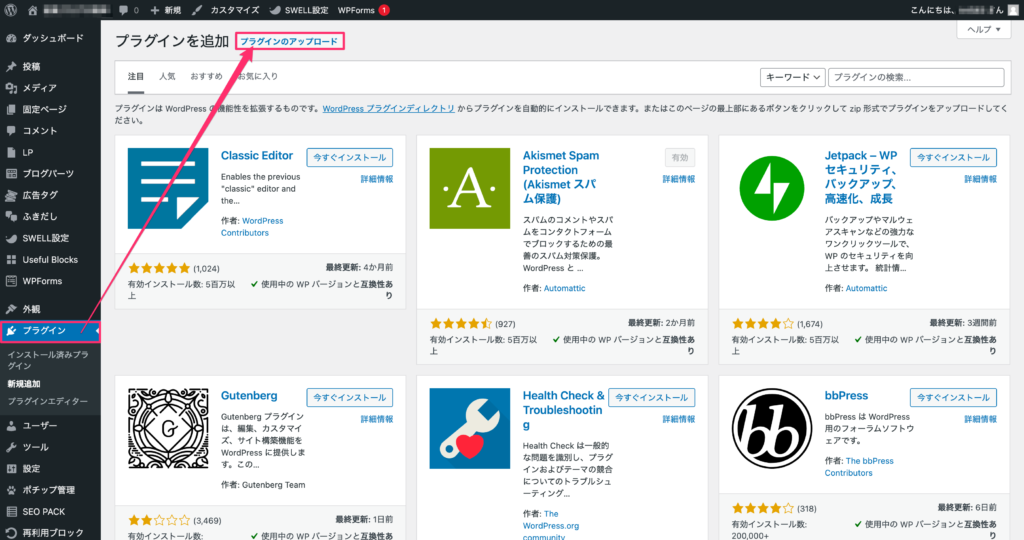Click the 広告タグ icon
This screenshot has height=540, width=1024.
coord(11,195)
